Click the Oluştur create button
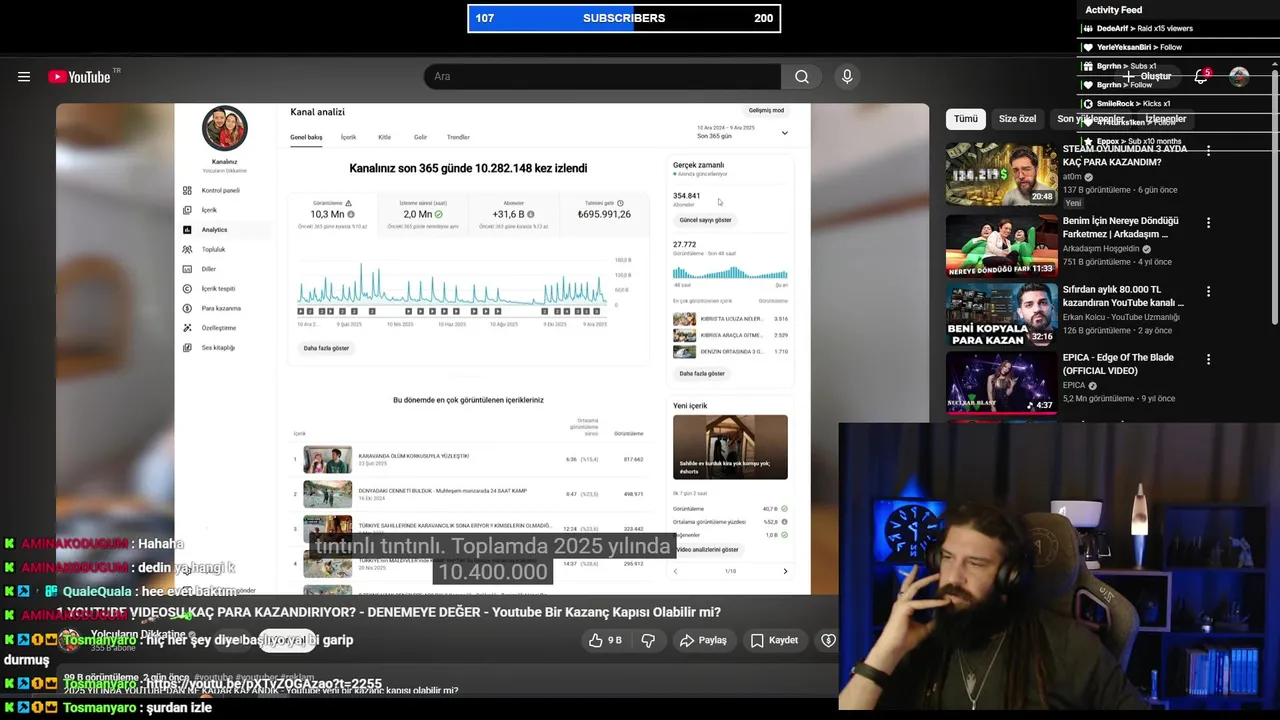Image resolution: width=1280 pixels, height=720 pixels. [1147, 77]
